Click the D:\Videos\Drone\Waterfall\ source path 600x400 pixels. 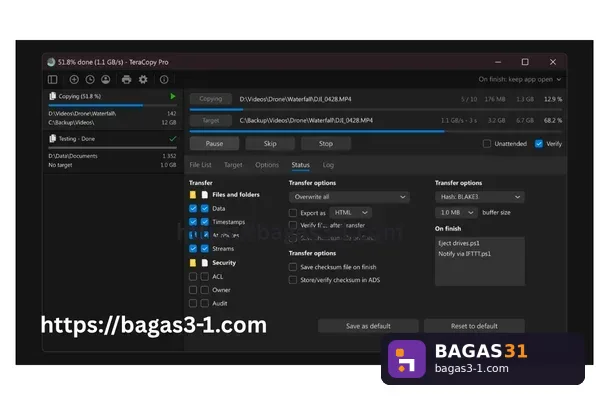(x=82, y=114)
